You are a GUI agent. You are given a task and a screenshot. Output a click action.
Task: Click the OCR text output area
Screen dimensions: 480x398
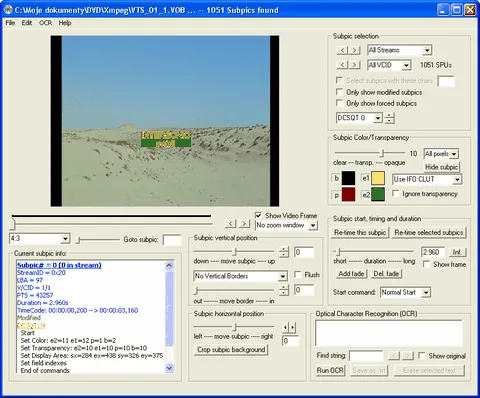tap(389, 333)
